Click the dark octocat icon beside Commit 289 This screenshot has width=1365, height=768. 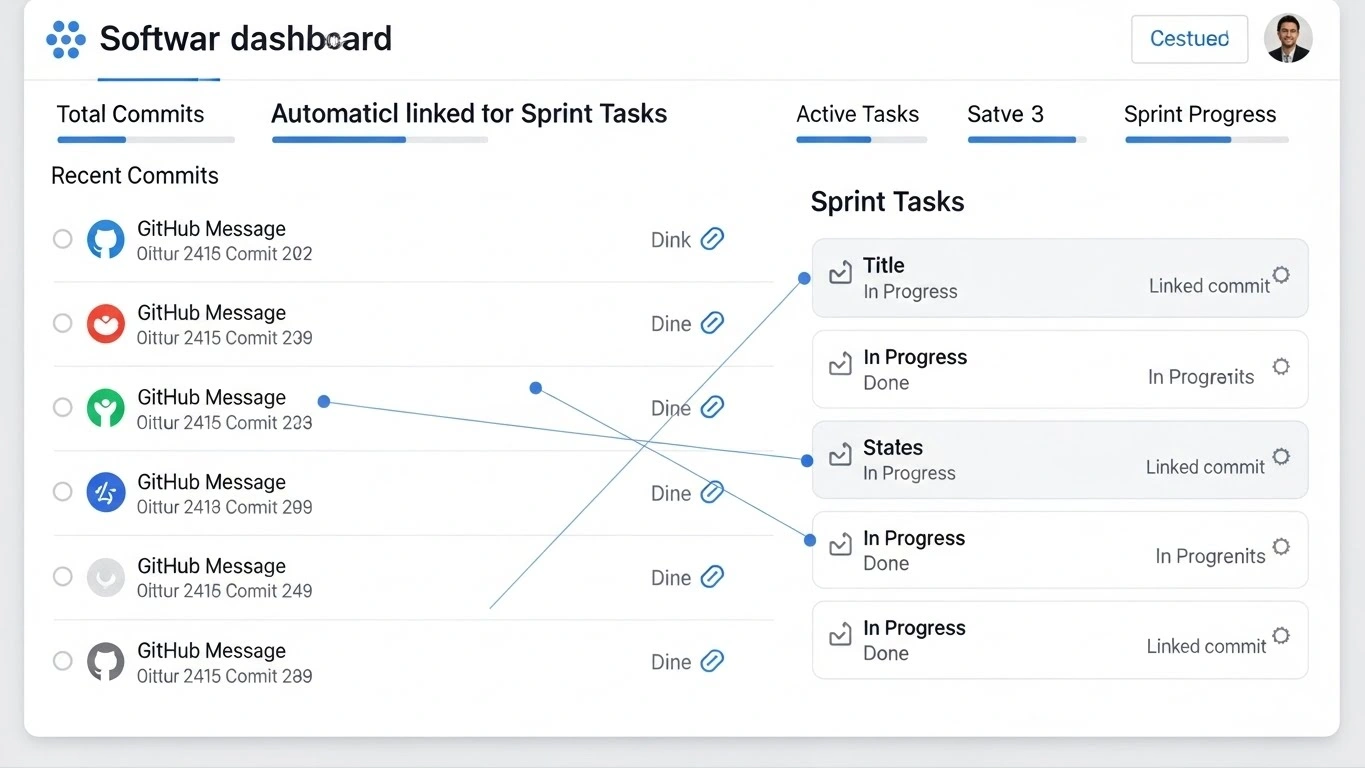105,661
